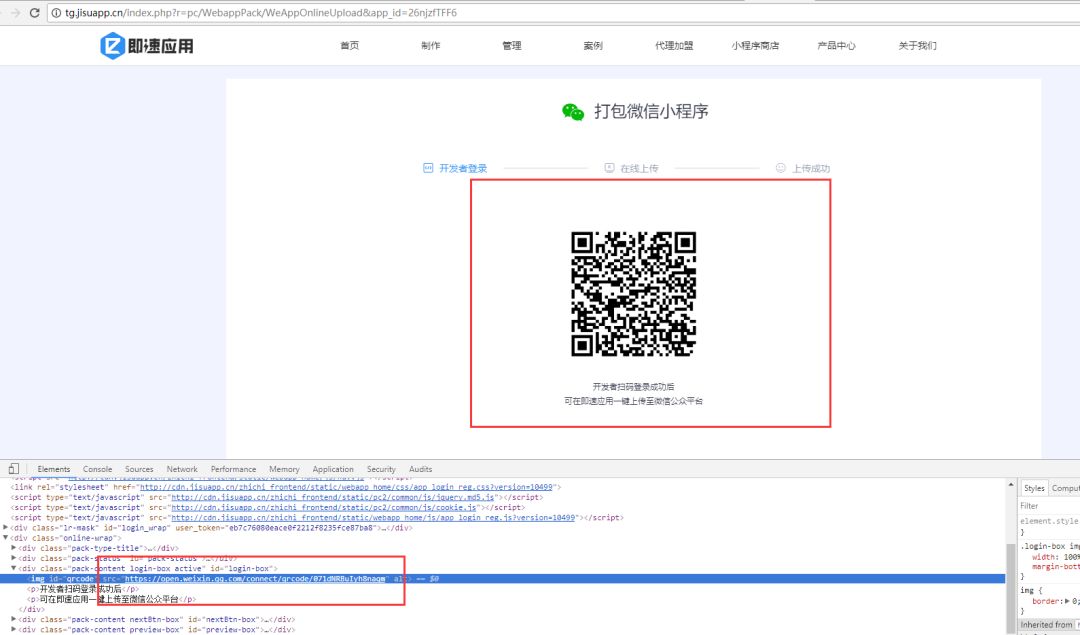Image resolution: width=1080 pixels, height=635 pixels.
Task: Click the 开发者登录 step label
Action: 463,168
